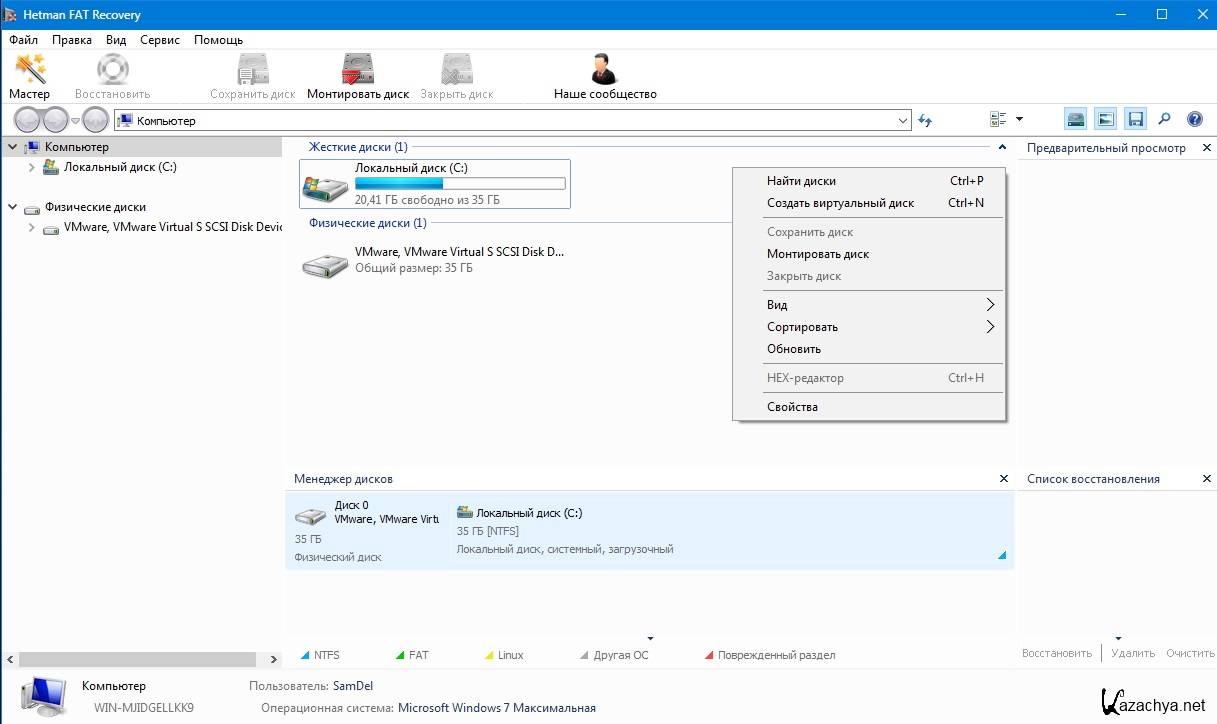The height and width of the screenshot is (724, 1217).
Task: Open help via the question mark icon
Action: [x=1194, y=119]
